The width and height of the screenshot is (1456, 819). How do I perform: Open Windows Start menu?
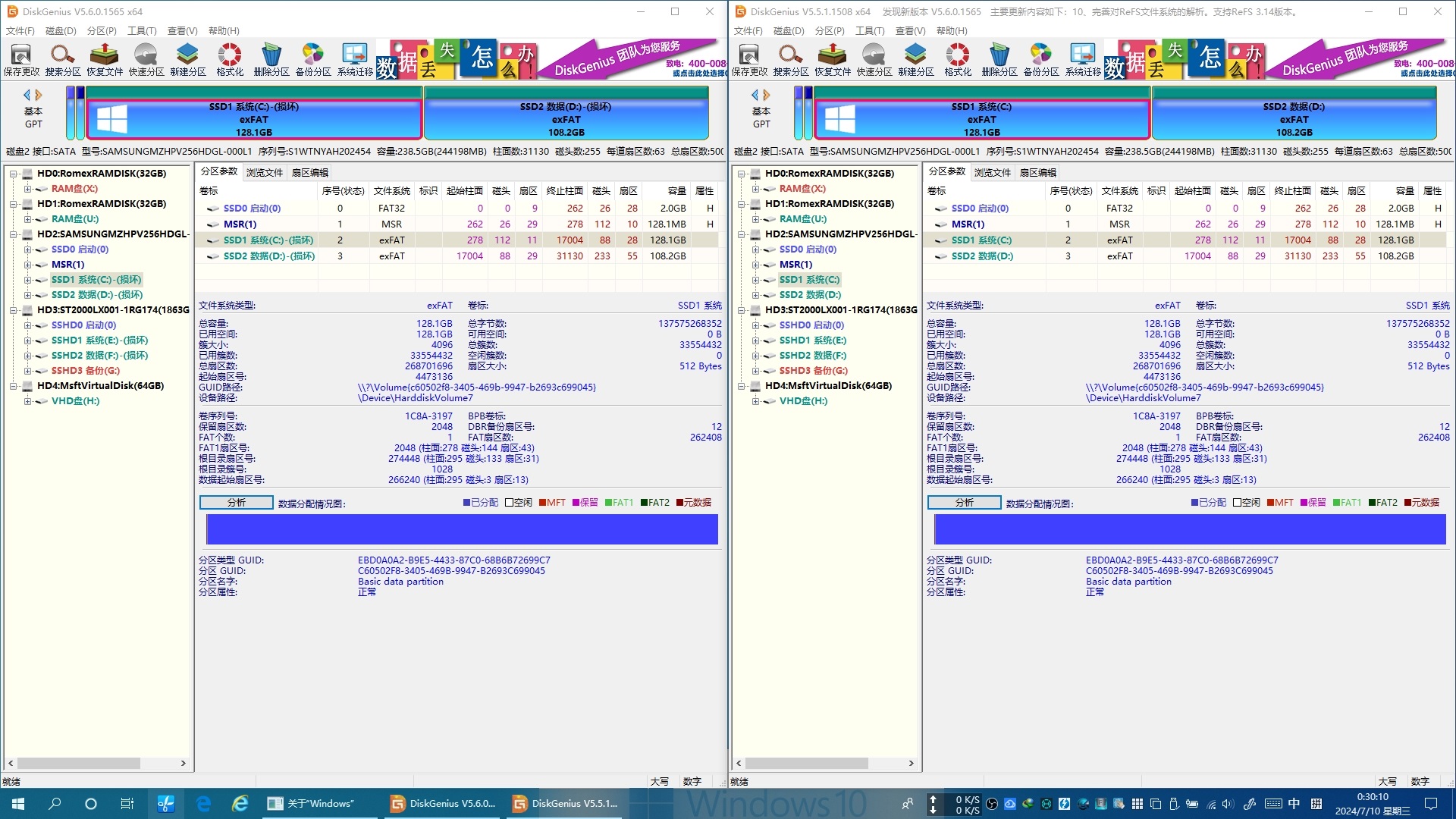(x=18, y=803)
